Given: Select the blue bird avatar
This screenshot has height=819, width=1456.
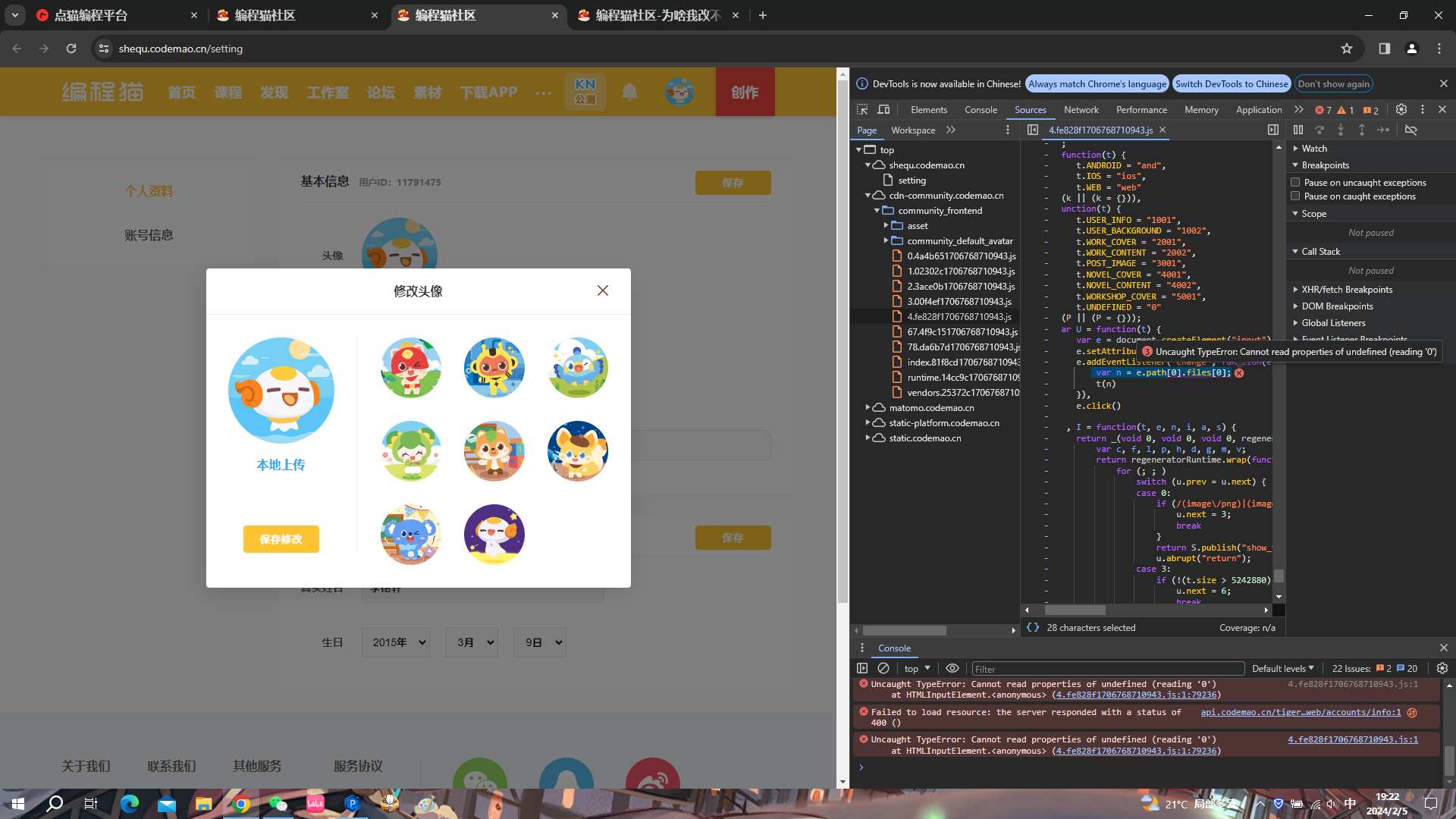Looking at the screenshot, I should pyautogui.click(x=578, y=368).
